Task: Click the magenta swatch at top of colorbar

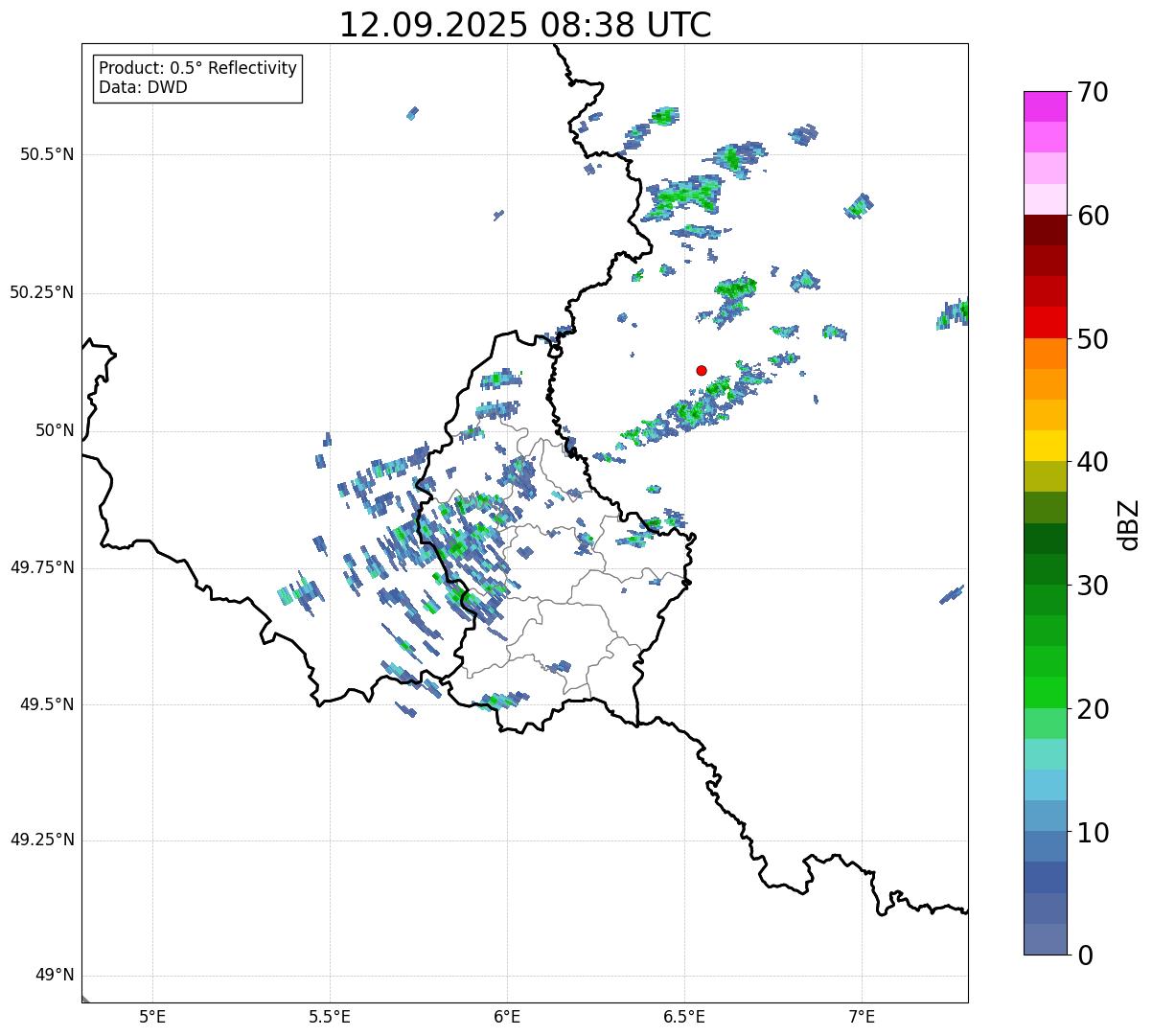Action: 1044,106
